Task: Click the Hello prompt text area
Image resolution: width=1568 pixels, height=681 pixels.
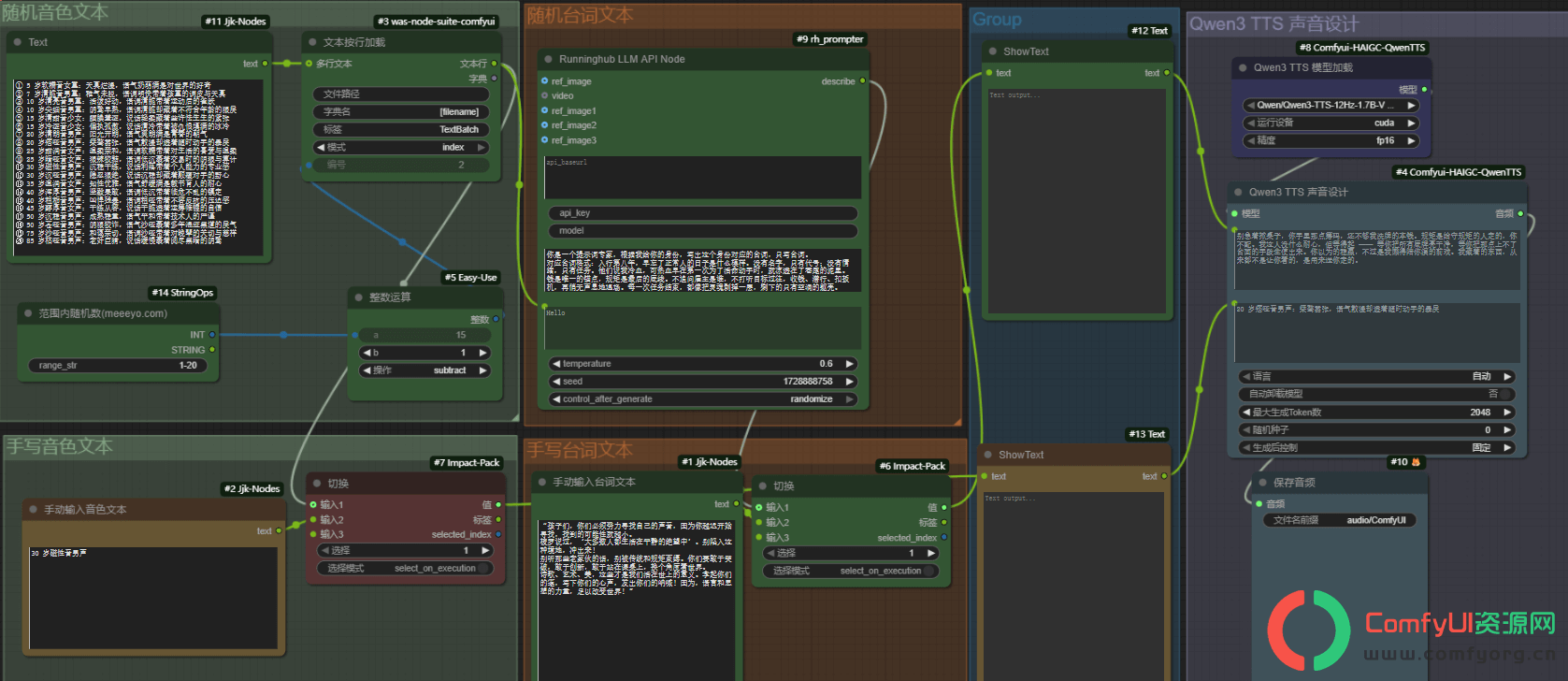Action: point(703,328)
